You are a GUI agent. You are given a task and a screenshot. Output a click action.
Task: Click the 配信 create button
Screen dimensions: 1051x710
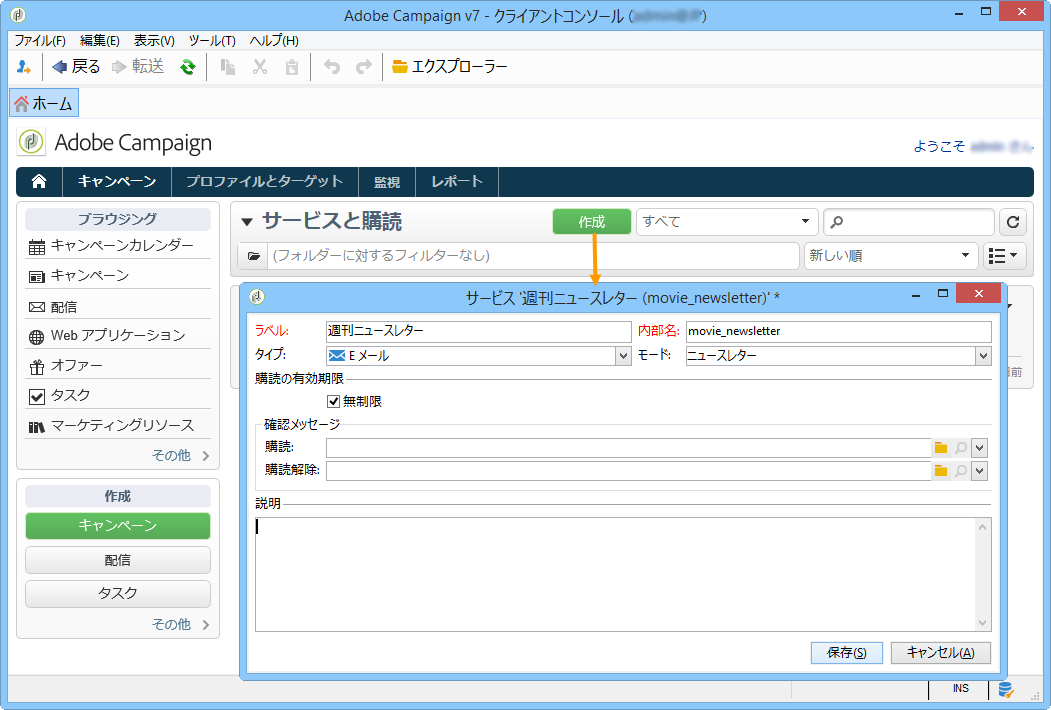(118, 560)
